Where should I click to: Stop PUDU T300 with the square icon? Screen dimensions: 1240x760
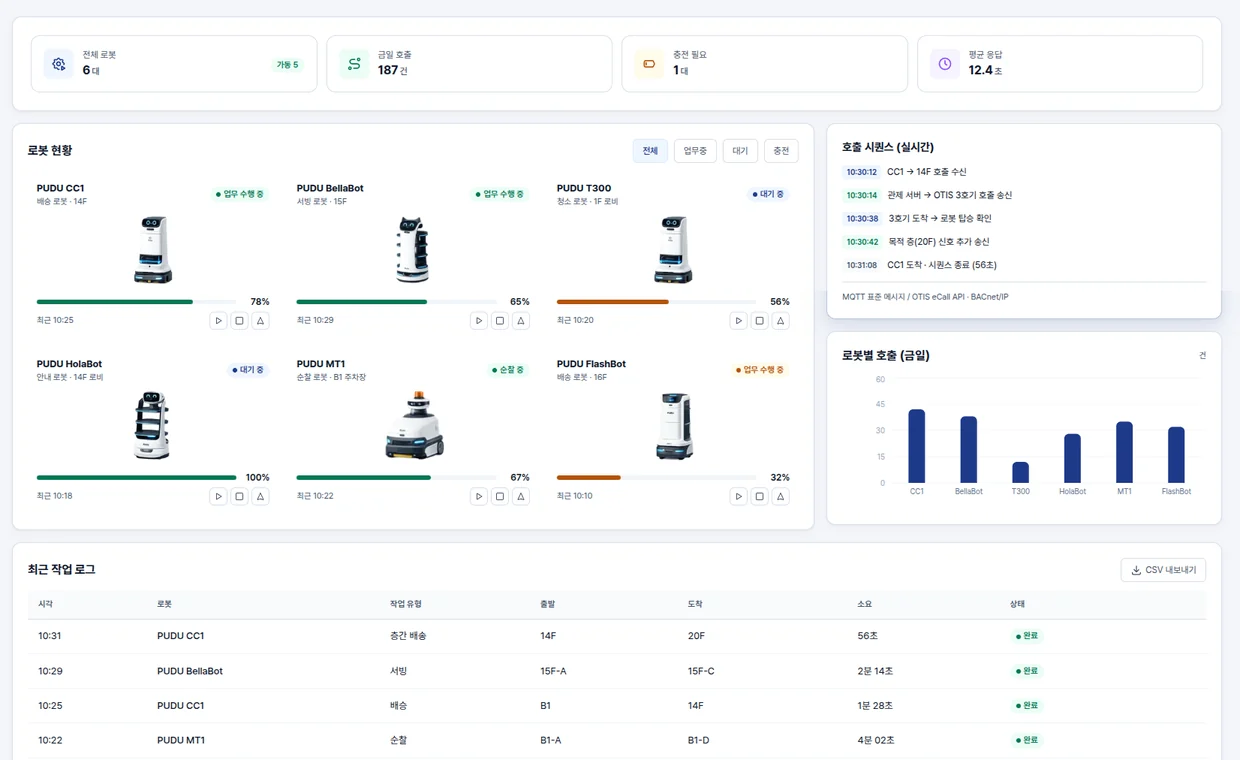[x=759, y=321]
